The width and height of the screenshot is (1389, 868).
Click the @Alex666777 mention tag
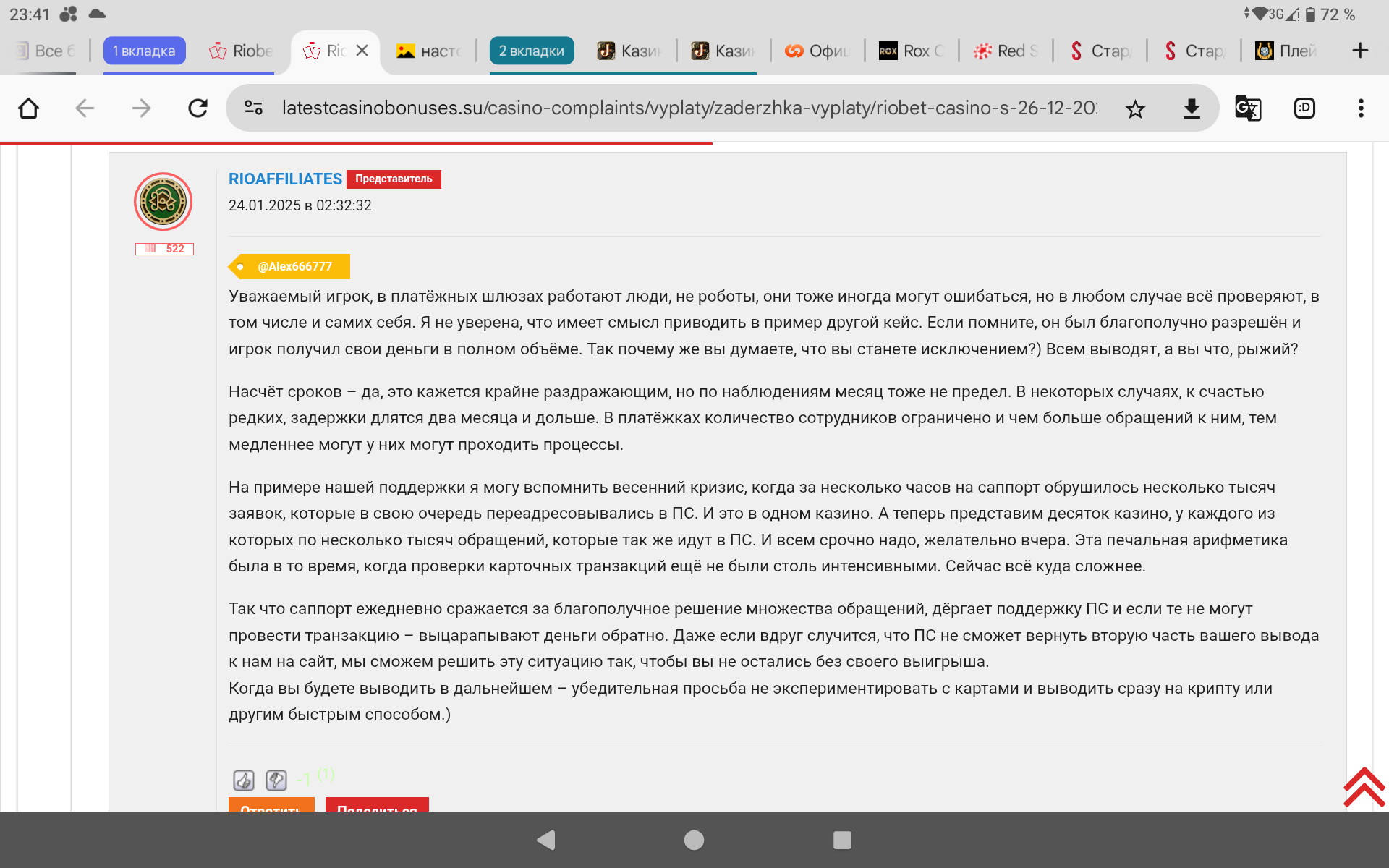pos(294,266)
